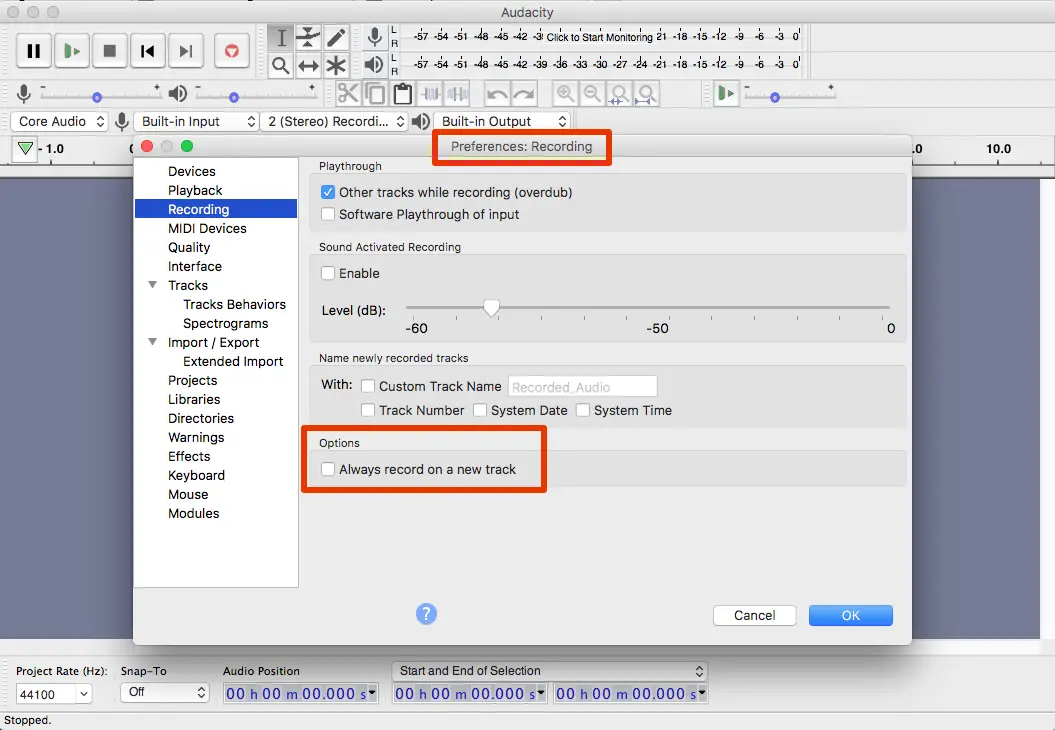Image resolution: width=1055 pixels, height=730 pixels.
Task: Open Keyboard preferences category
Action: point(196,475)
